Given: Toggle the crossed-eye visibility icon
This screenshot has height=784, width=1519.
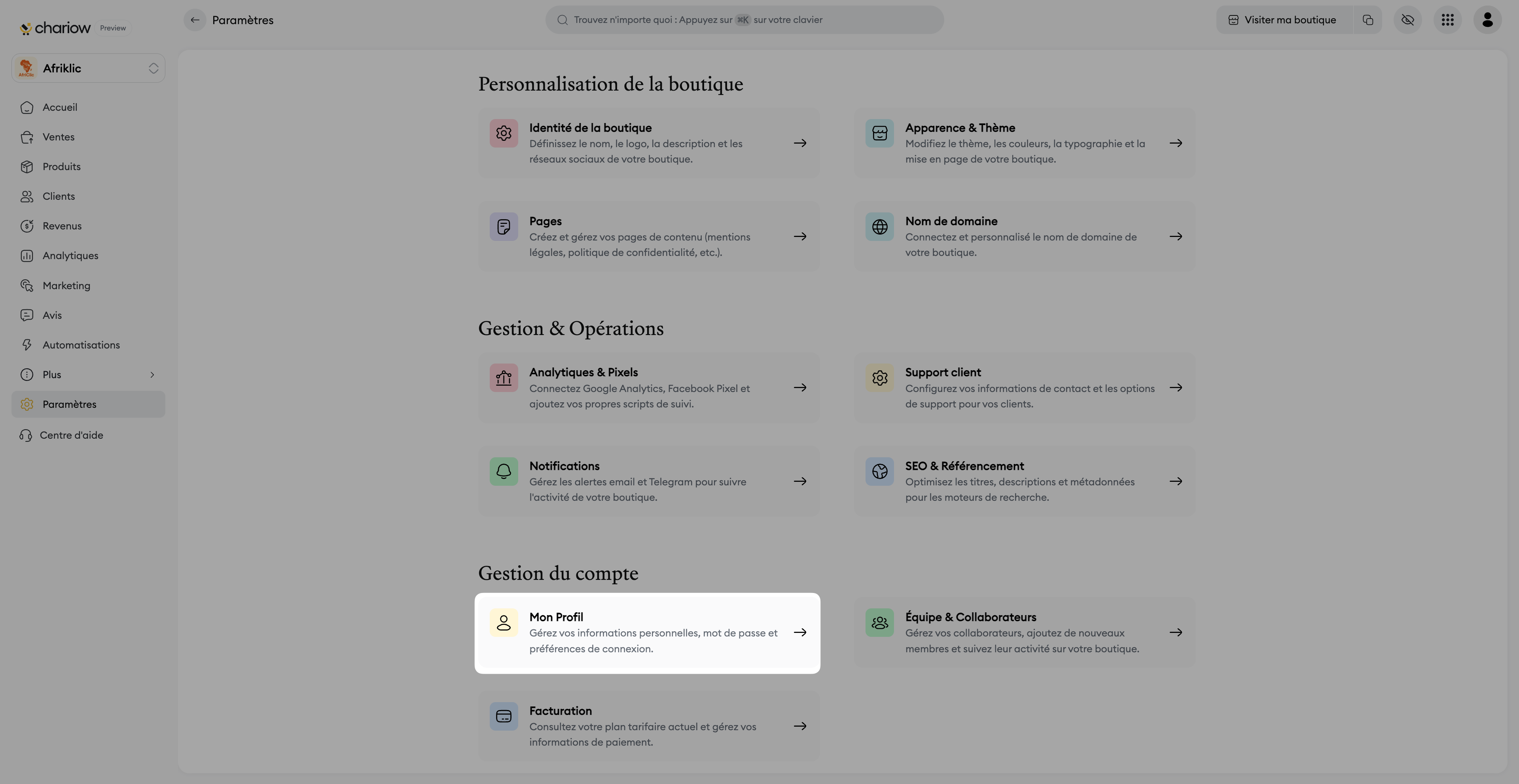Looking at the screenshot, I should [1407, 20].
